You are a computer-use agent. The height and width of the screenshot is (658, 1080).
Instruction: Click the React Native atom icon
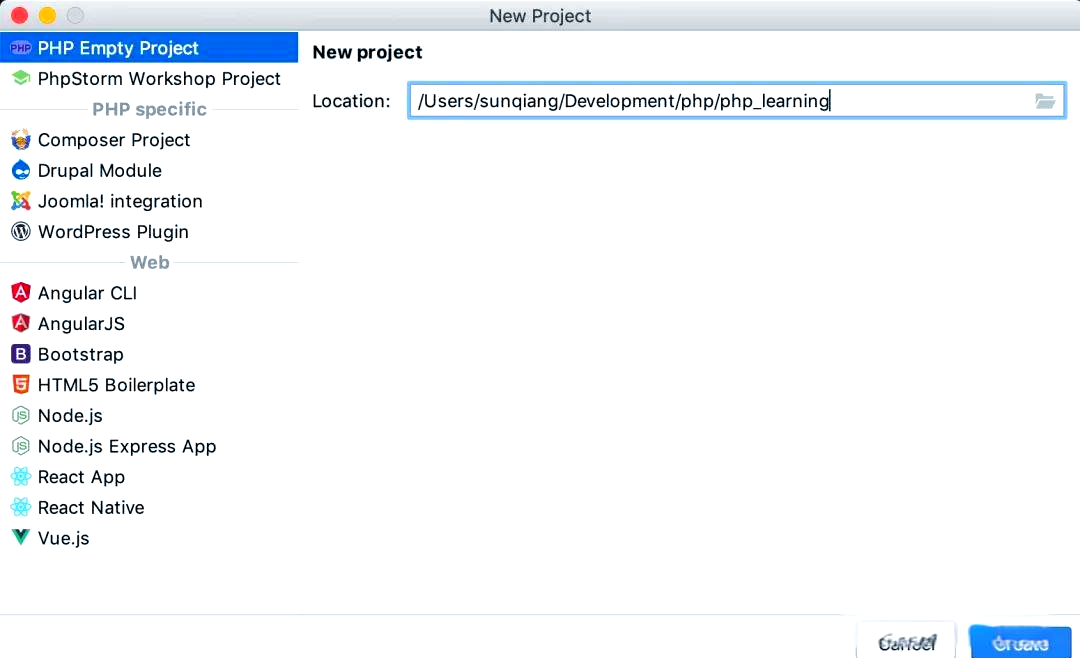(21, 507)
